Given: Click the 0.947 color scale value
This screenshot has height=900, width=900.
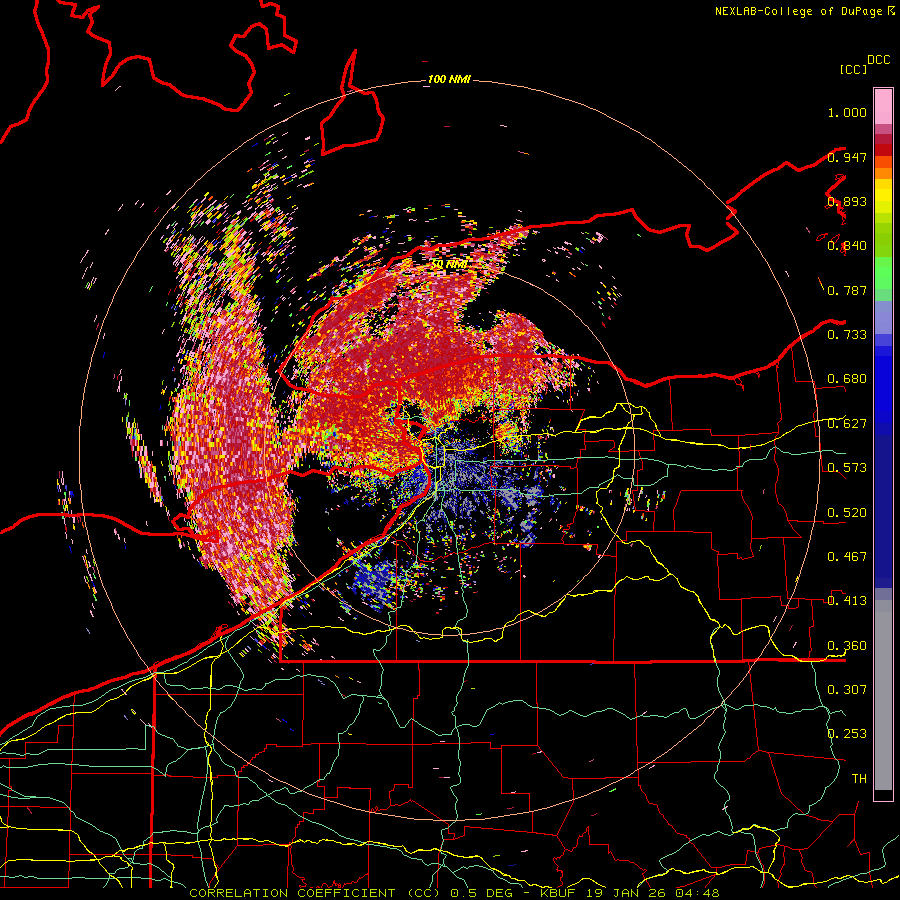Looking at the screenshot, I should pyautogui.click(x=847, y=157).
